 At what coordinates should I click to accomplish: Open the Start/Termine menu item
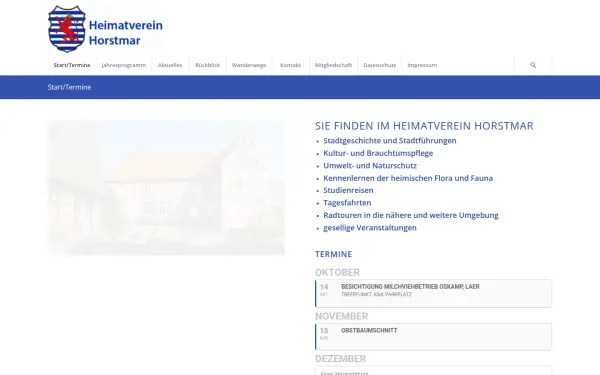[72, 65]
